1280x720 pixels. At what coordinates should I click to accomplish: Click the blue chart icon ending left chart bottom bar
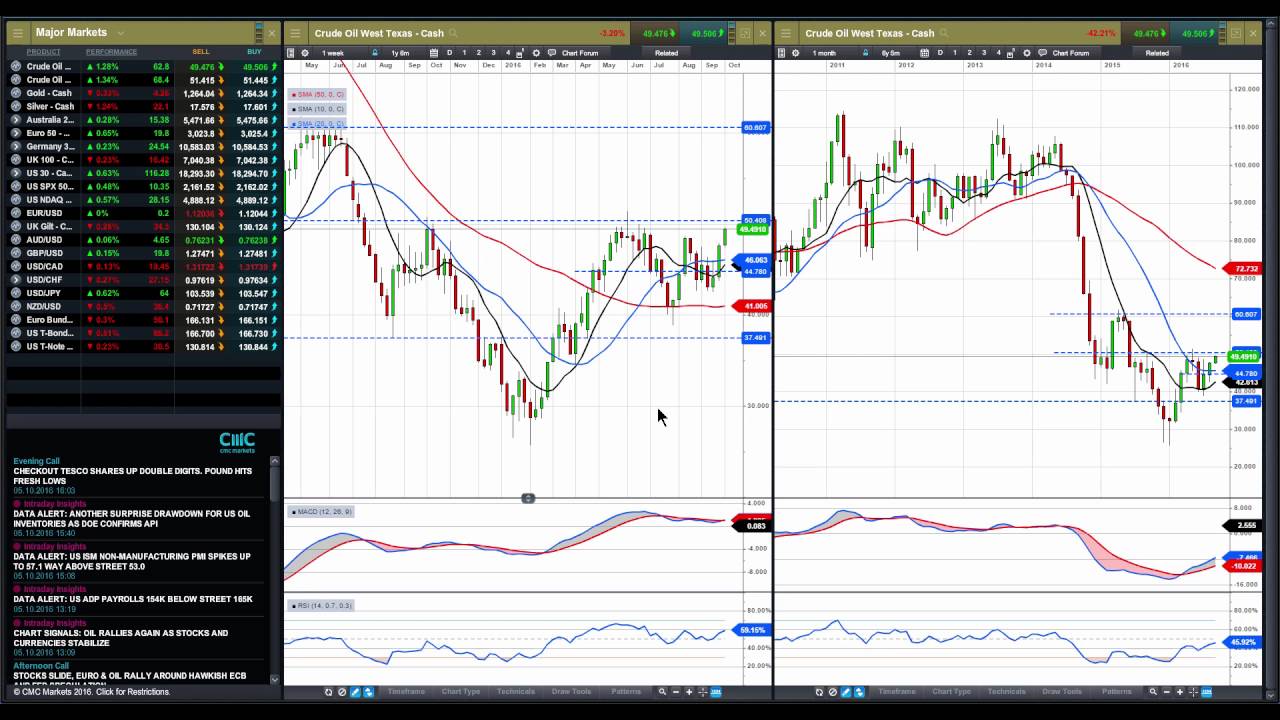(716, 691)
